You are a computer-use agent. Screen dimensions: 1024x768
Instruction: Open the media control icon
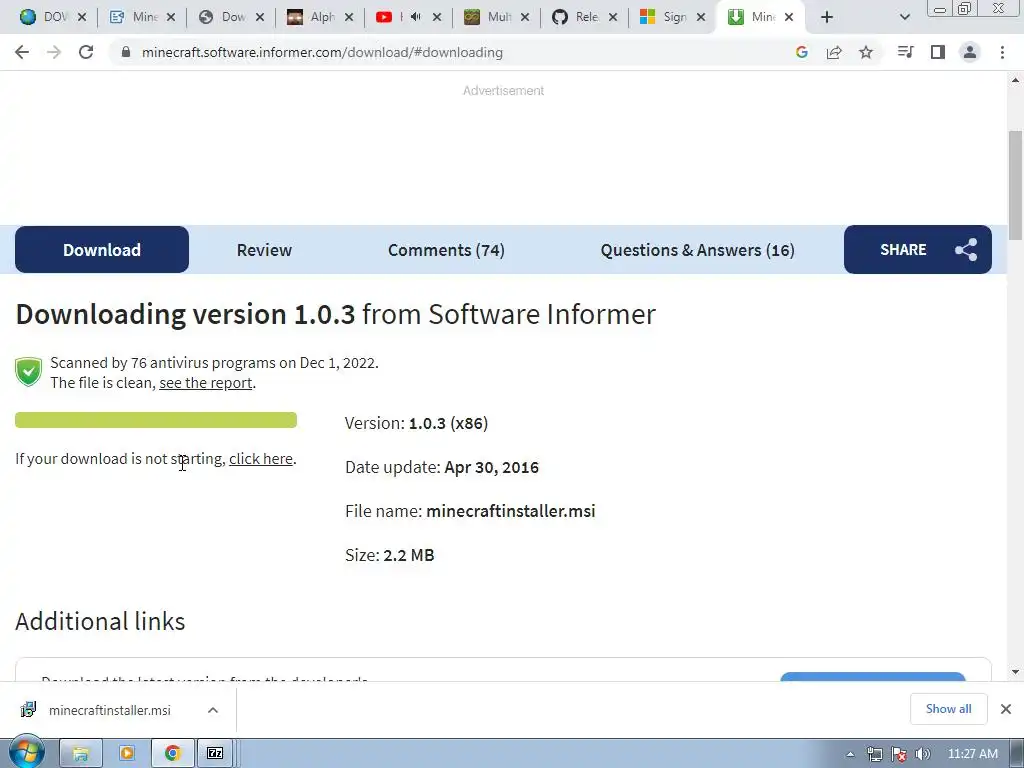(905, 52)
